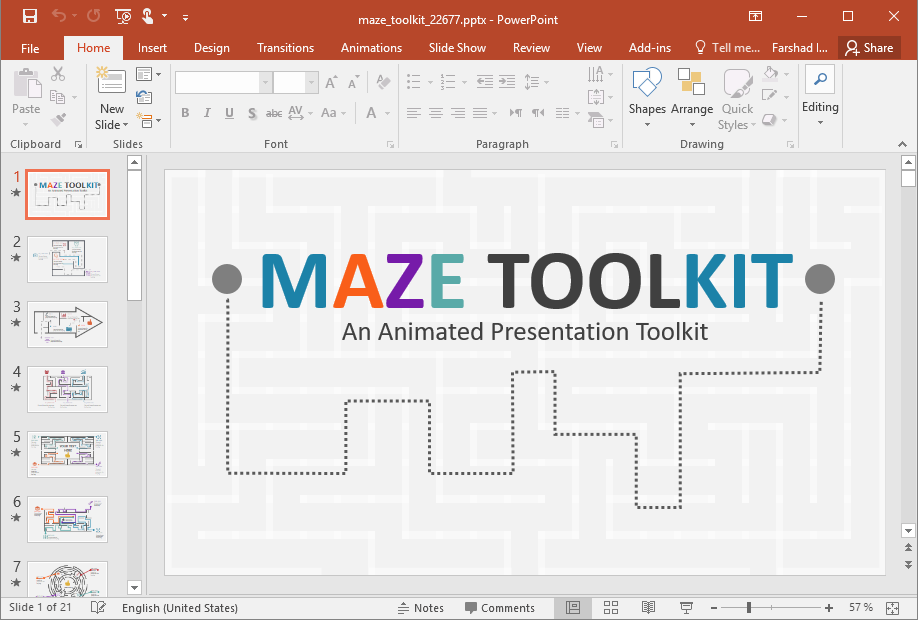Select Normal view in status bar

click(573, 607)
